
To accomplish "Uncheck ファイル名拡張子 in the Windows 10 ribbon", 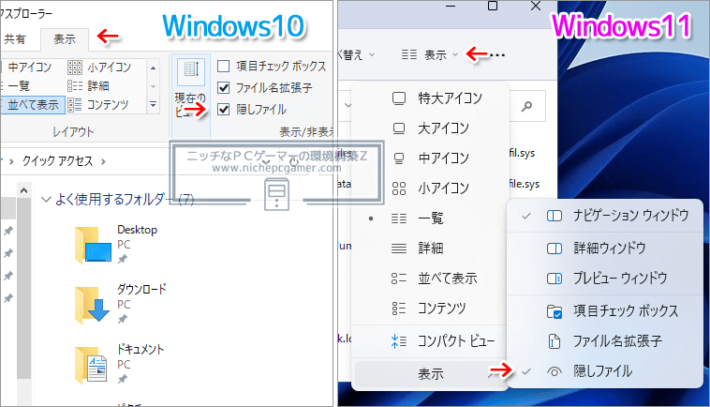I will 224,87.
